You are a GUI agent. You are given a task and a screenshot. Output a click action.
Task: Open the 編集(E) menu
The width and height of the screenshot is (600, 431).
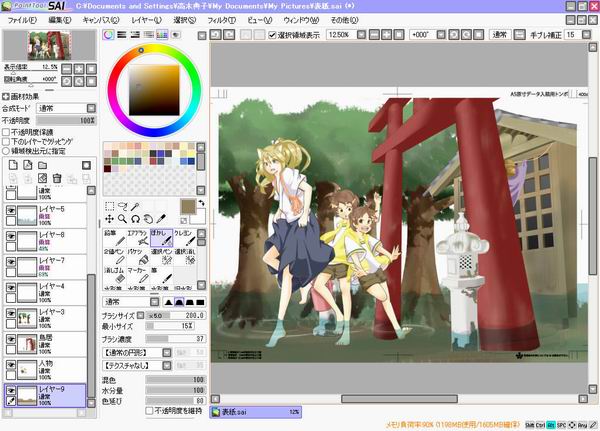click(x=60, y=20)
